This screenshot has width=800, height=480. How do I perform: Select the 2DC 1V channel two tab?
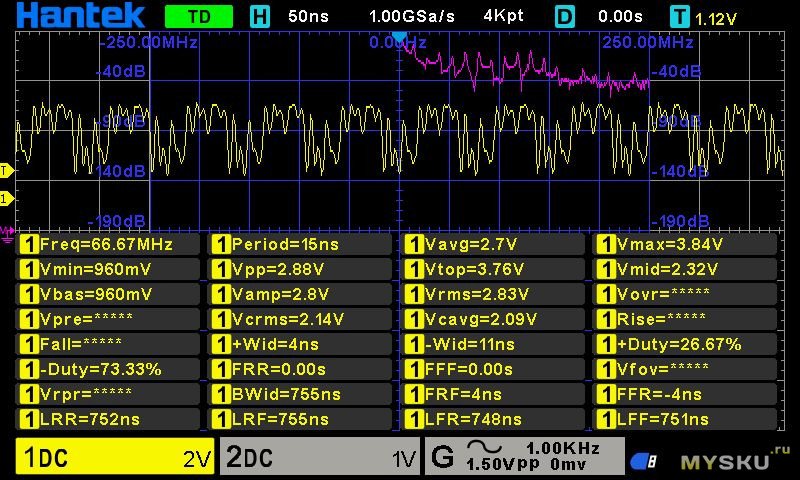[320, 456]
